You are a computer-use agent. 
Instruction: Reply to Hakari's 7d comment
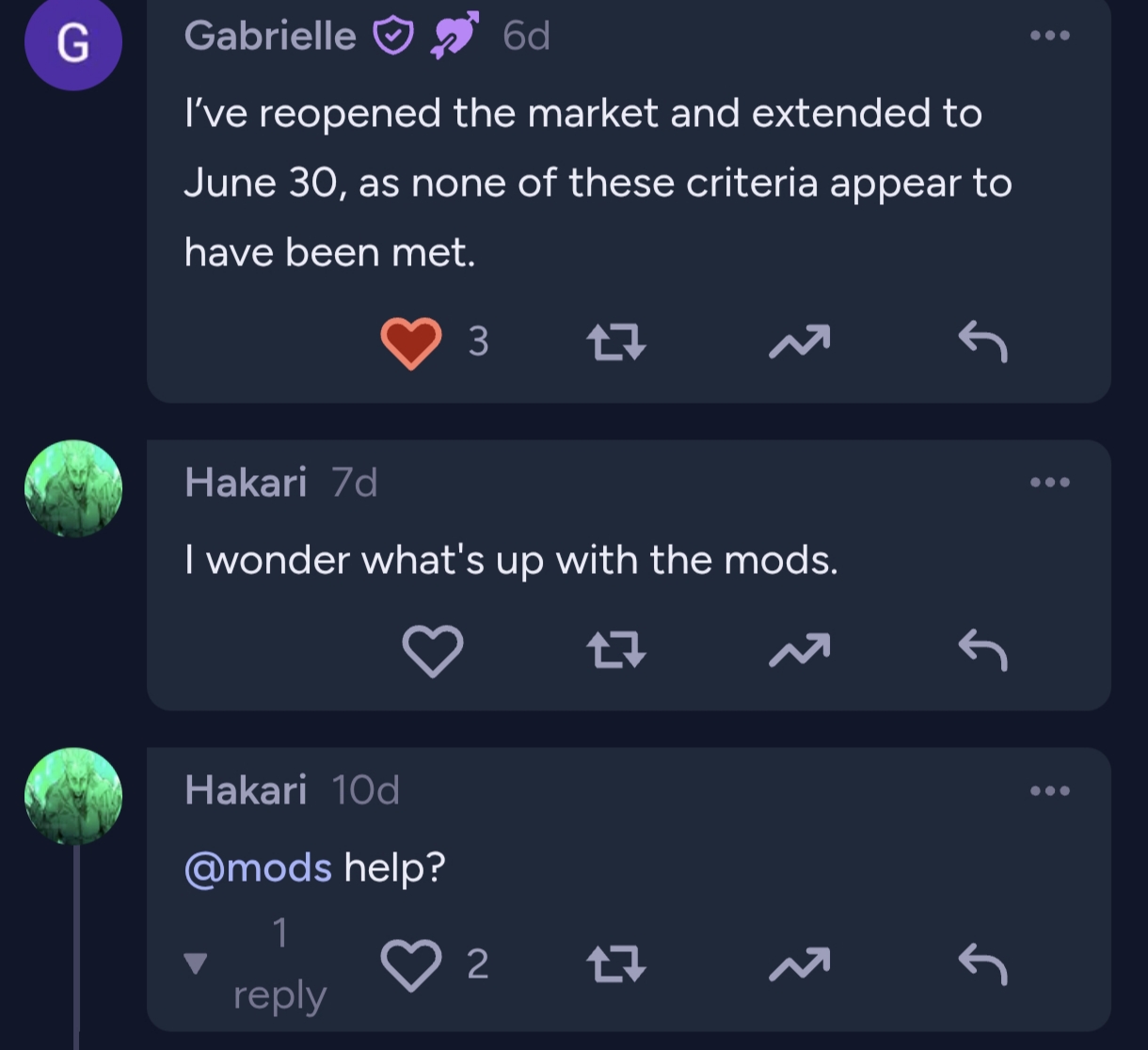pyautogui.click(x=982, y=649)
